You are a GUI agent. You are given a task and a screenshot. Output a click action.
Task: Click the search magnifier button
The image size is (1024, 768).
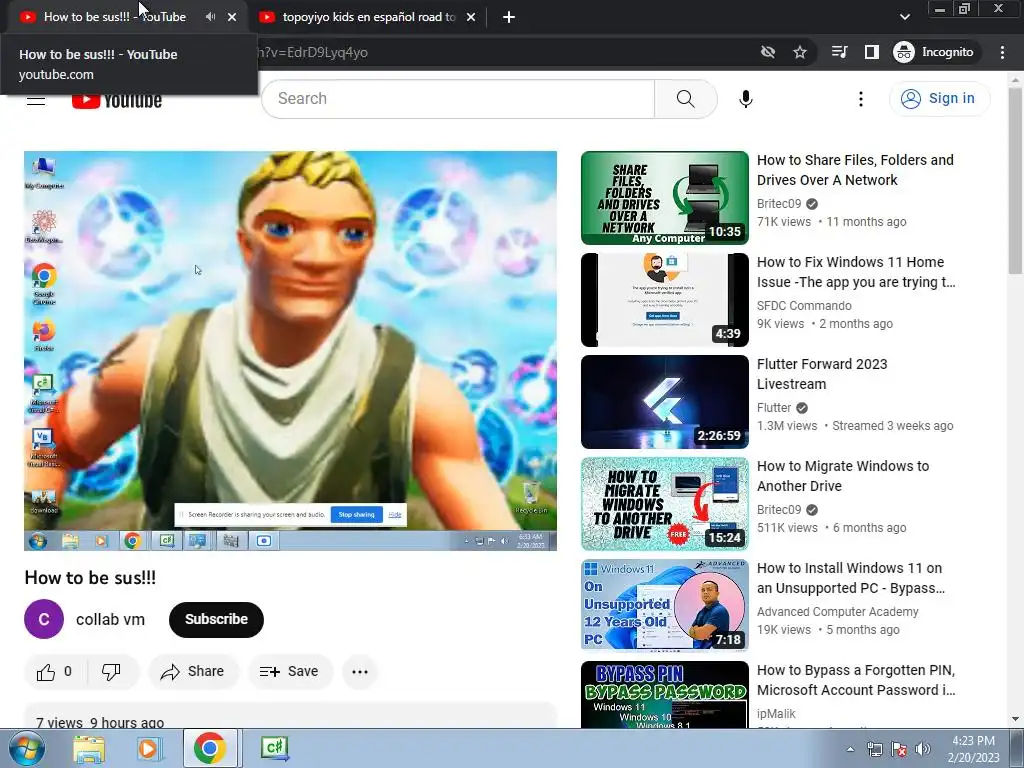tap(686, 99)
